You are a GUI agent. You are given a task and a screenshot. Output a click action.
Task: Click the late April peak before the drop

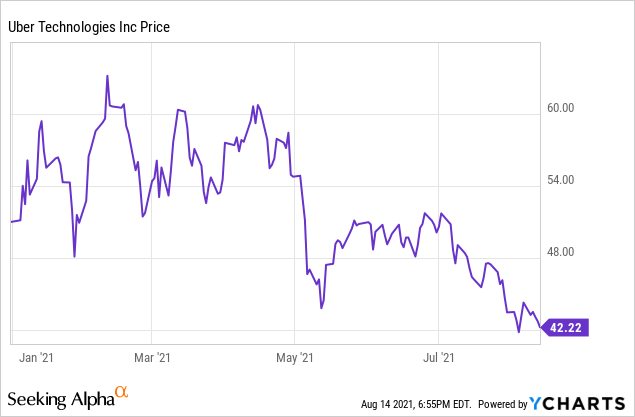point(288,132)
